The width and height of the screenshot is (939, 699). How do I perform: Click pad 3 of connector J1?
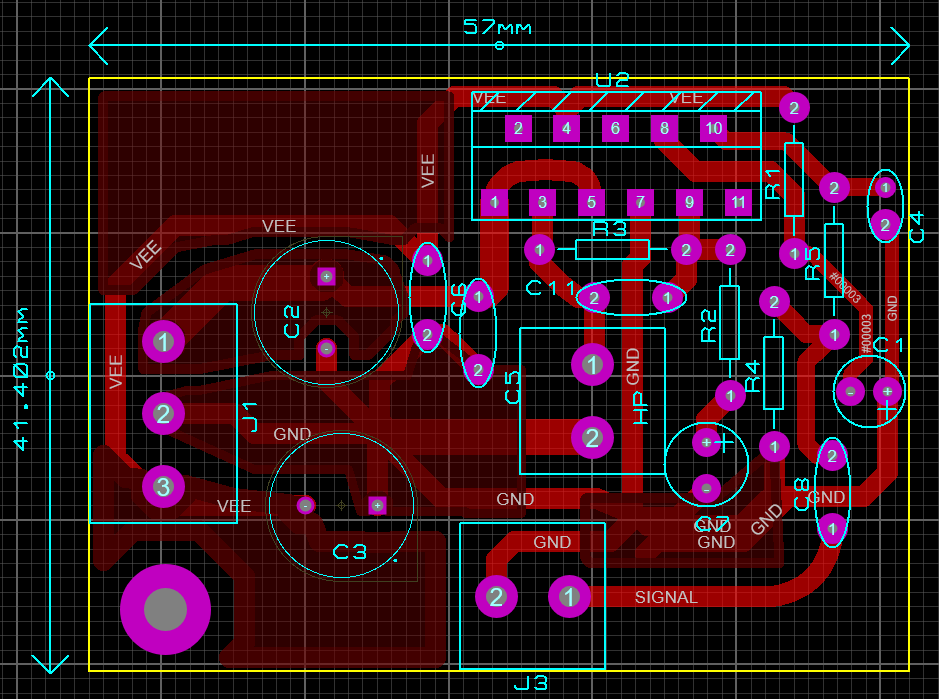coord(163,486)
